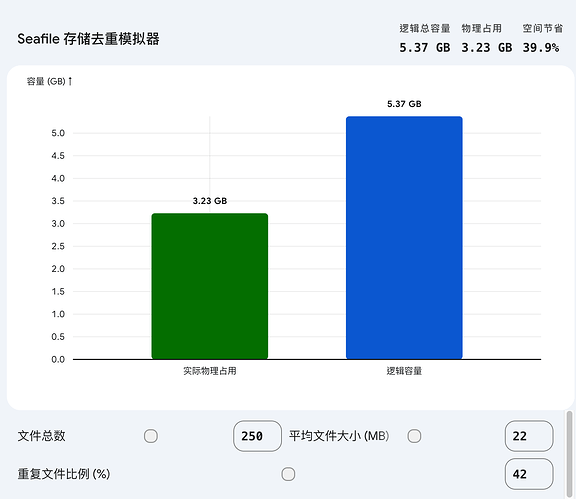Click the 空间节省 stat label
The image size is (576, 499).
pos(543,28)
